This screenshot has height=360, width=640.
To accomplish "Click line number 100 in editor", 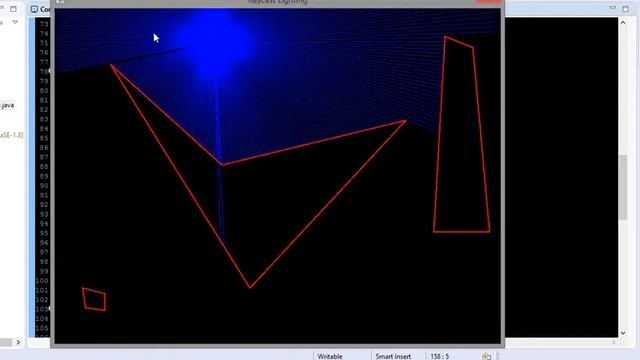I will click(42, 280).
